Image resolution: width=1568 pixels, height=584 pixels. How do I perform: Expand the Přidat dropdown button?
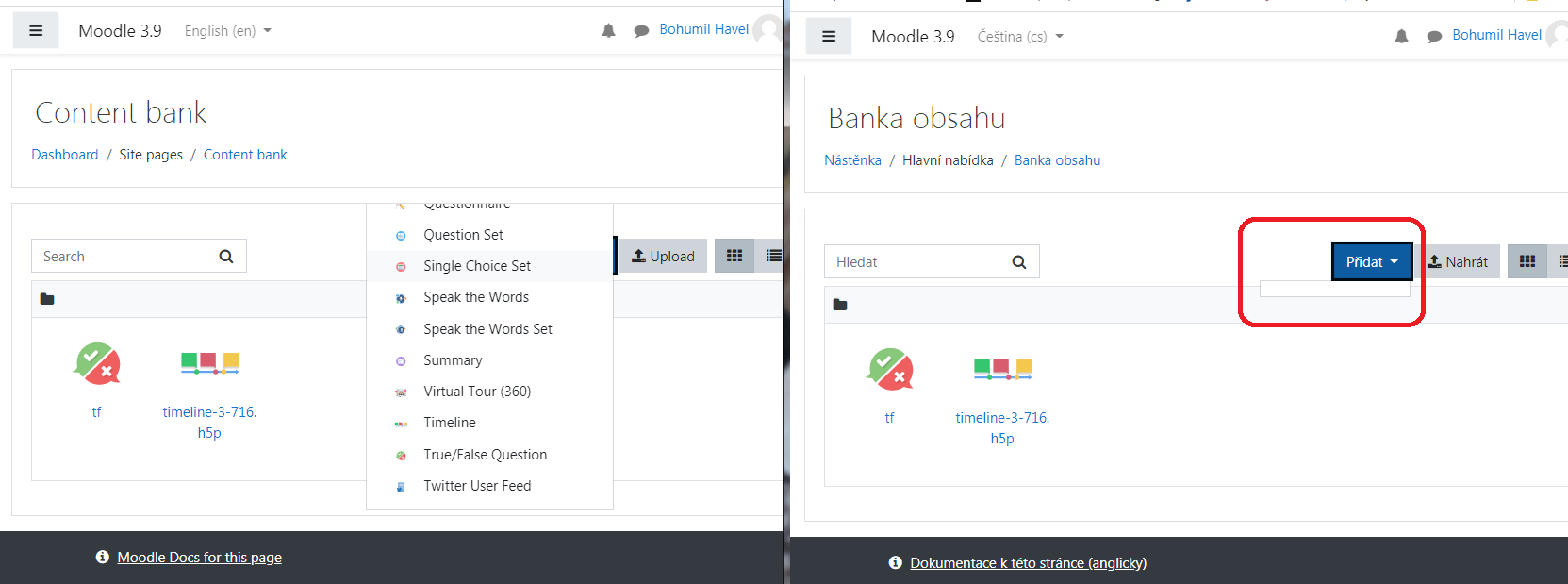(x=1372, y=261)
